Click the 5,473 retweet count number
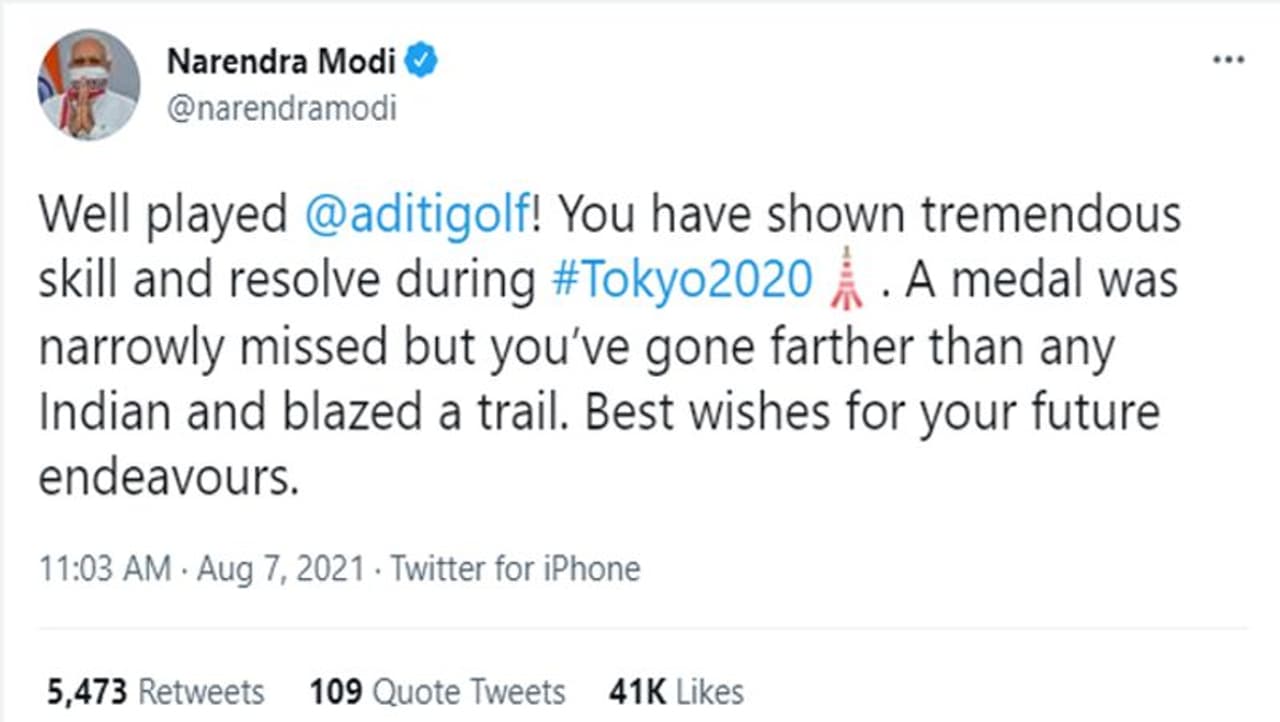Image resolution: width=1280 pixels, height=722 pixels. pyautogui.click(x=87, y=691)
